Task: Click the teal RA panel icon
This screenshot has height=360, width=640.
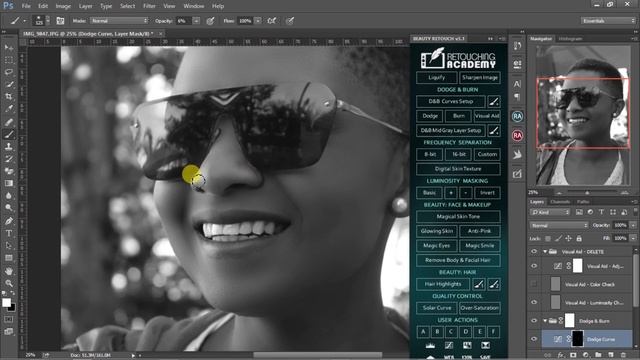Action: [517, 116]
